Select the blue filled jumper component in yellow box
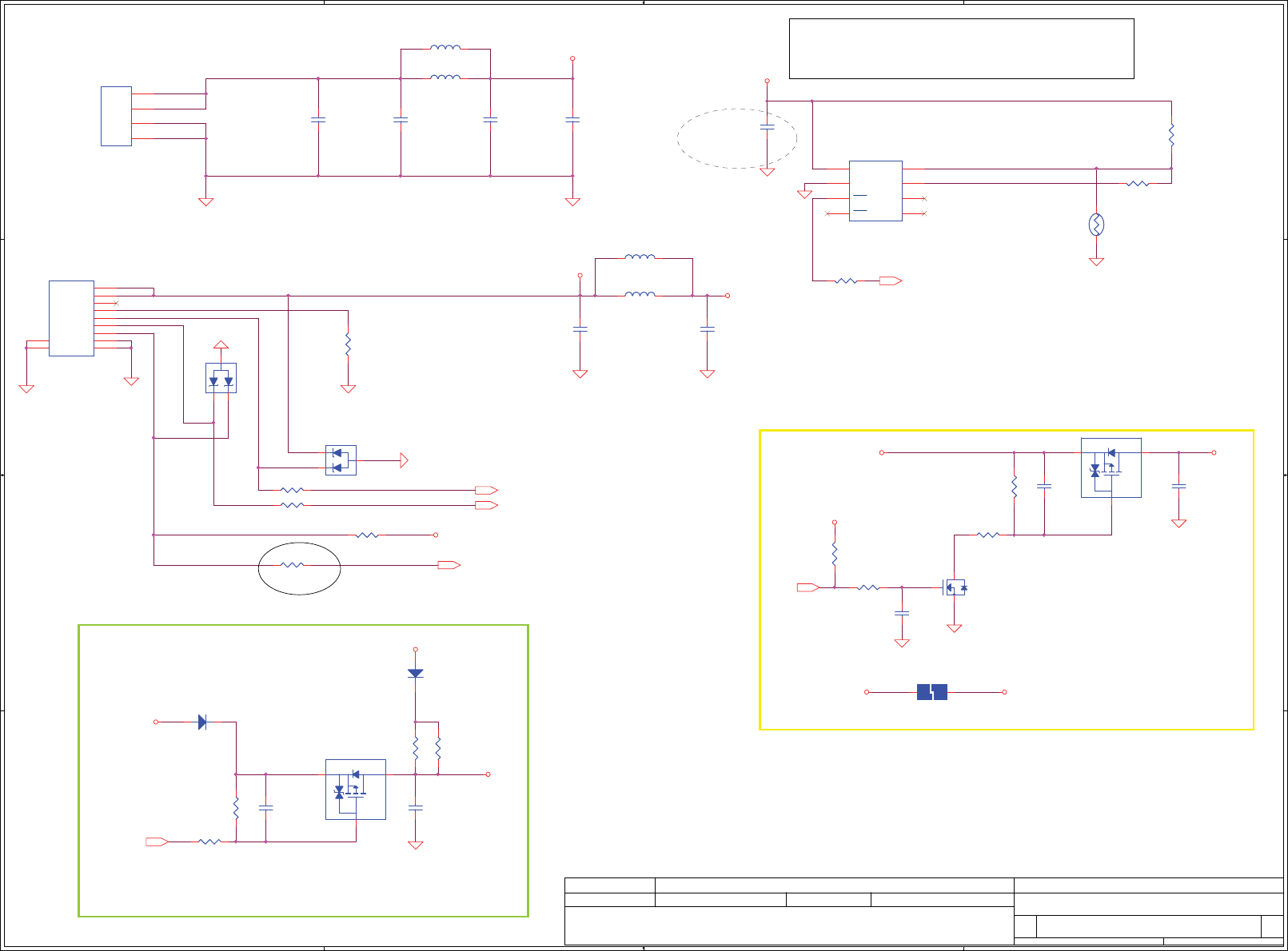 pos(932,692)
